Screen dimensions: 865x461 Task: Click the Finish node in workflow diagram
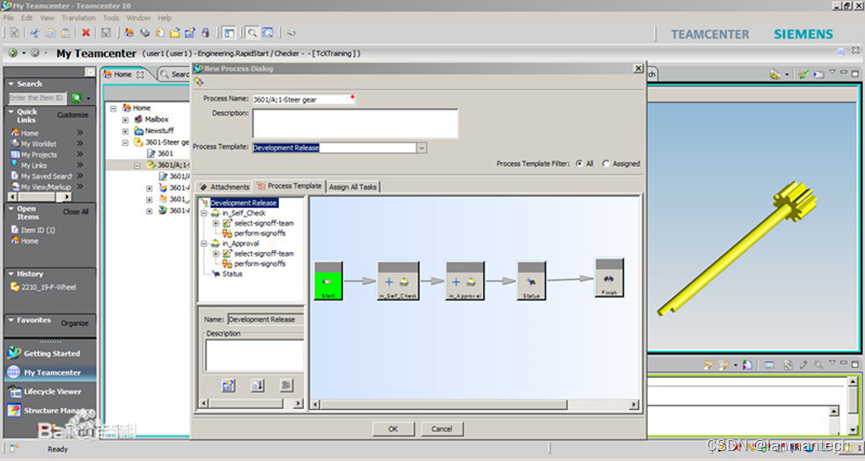pyautogui.click(x=609, y=278)
